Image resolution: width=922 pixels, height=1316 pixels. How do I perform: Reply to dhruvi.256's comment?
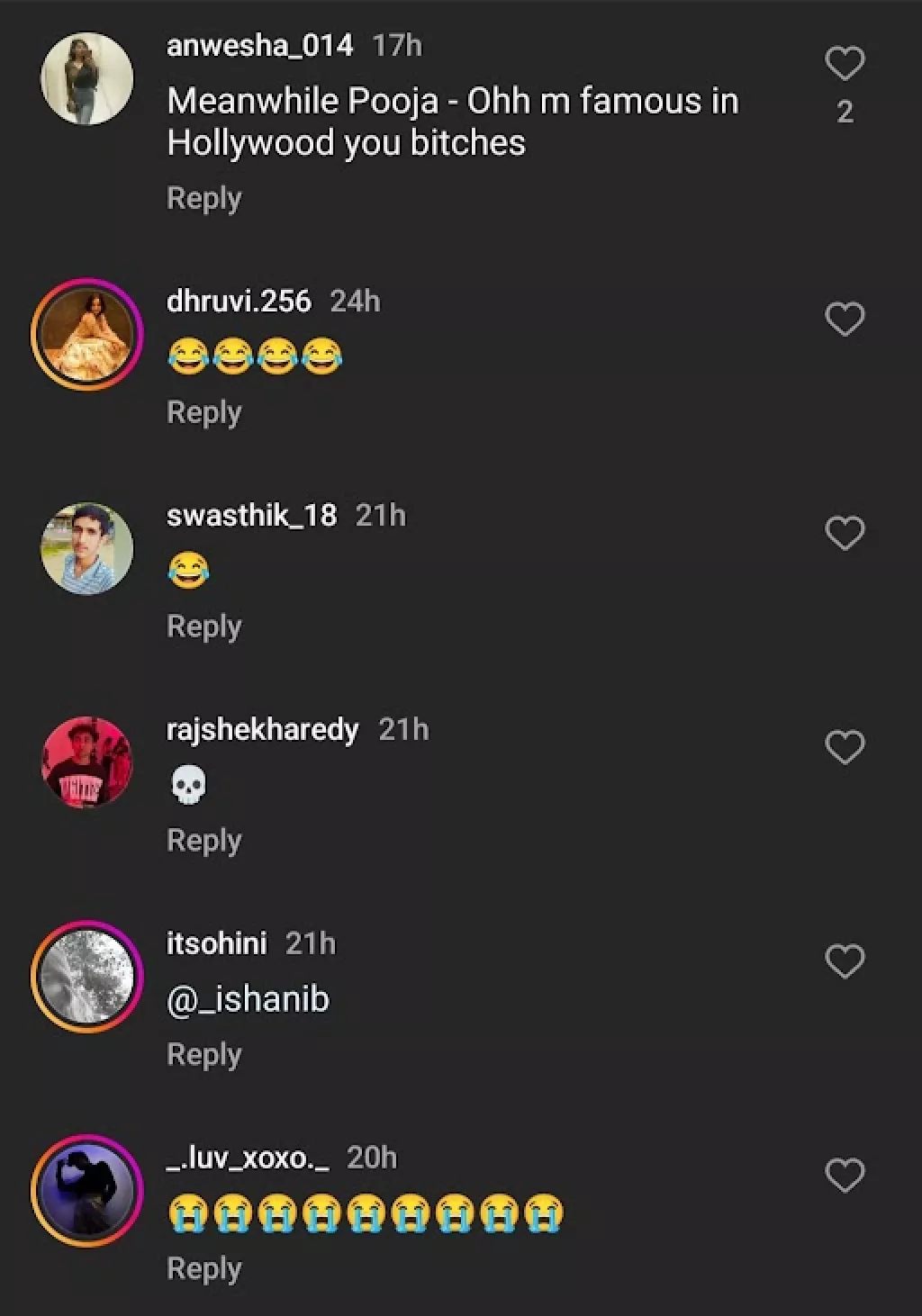point(204,412)
